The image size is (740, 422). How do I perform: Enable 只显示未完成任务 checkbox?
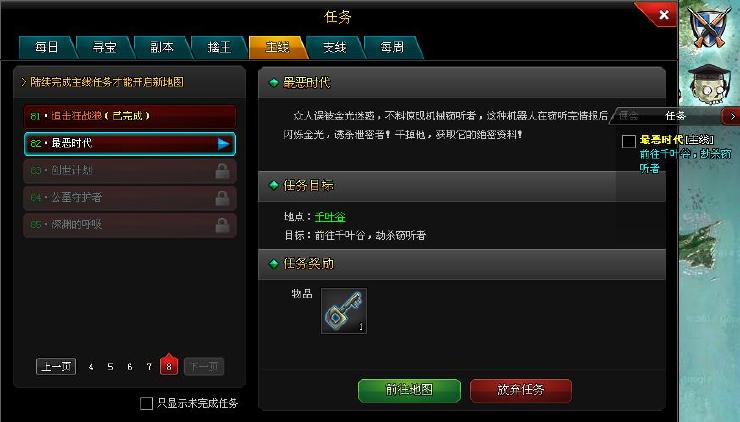[x=146, y=403]
